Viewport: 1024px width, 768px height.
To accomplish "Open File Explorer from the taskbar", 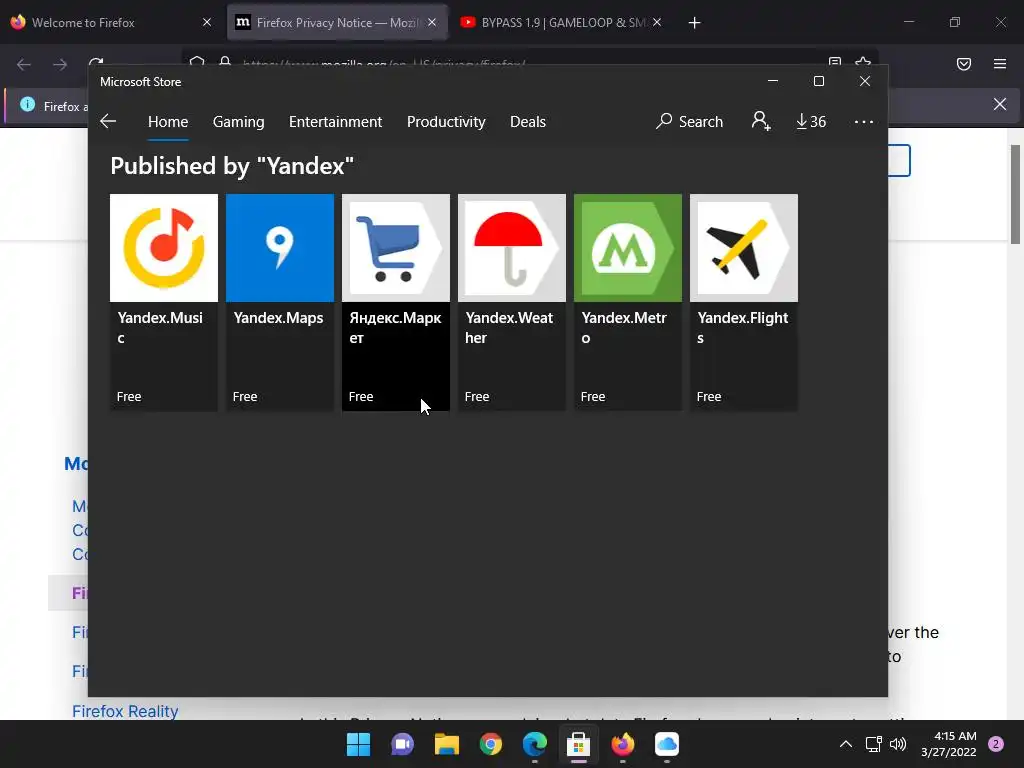I will click(447, 744).
